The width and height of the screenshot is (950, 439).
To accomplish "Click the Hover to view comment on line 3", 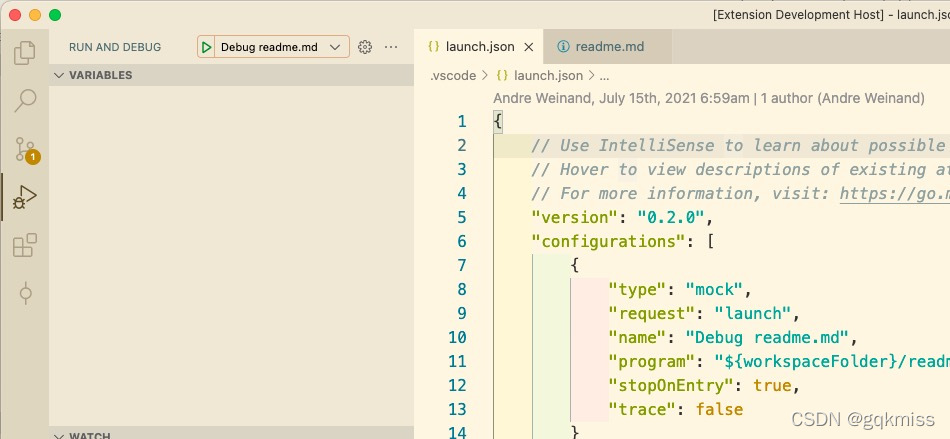I will coord(740,170).
